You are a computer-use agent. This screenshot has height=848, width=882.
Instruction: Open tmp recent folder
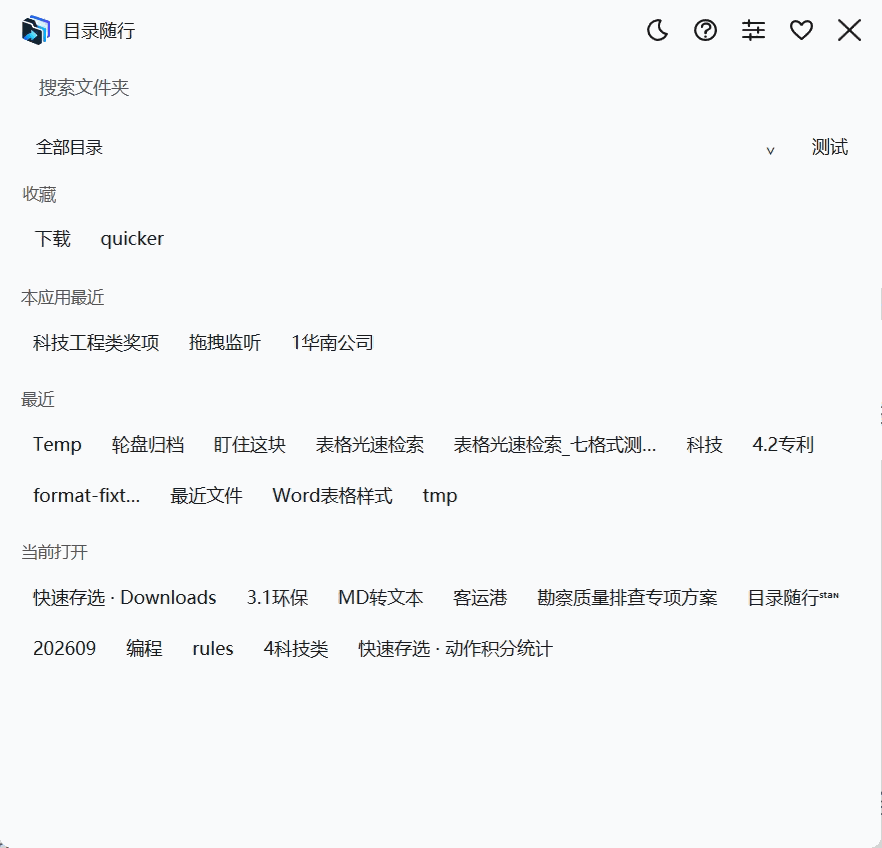pyautogui.click(x=440, y=495)
